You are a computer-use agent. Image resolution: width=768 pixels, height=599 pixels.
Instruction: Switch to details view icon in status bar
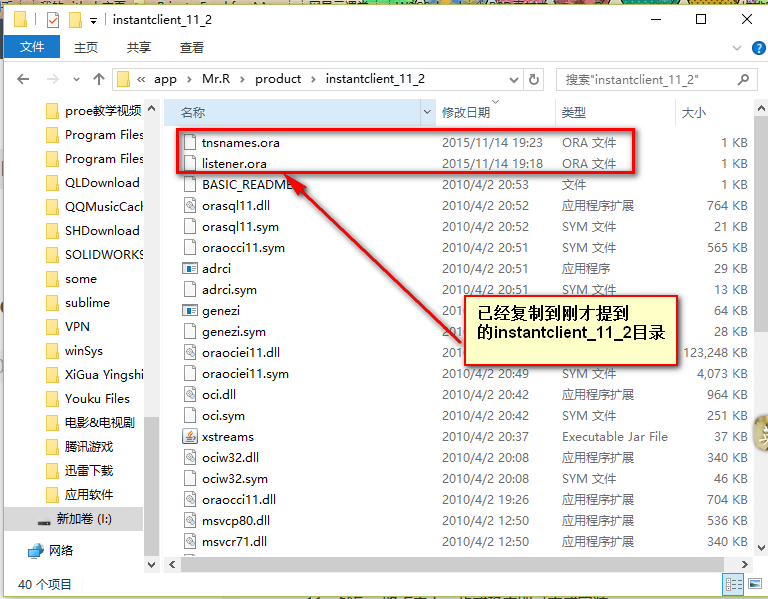pyautogui.click(x=733, y=584)
